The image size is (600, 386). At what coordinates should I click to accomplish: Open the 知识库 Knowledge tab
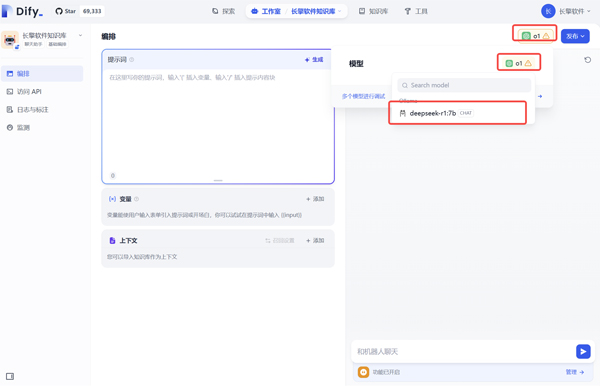pyautogui.click(x=373, y=11)
